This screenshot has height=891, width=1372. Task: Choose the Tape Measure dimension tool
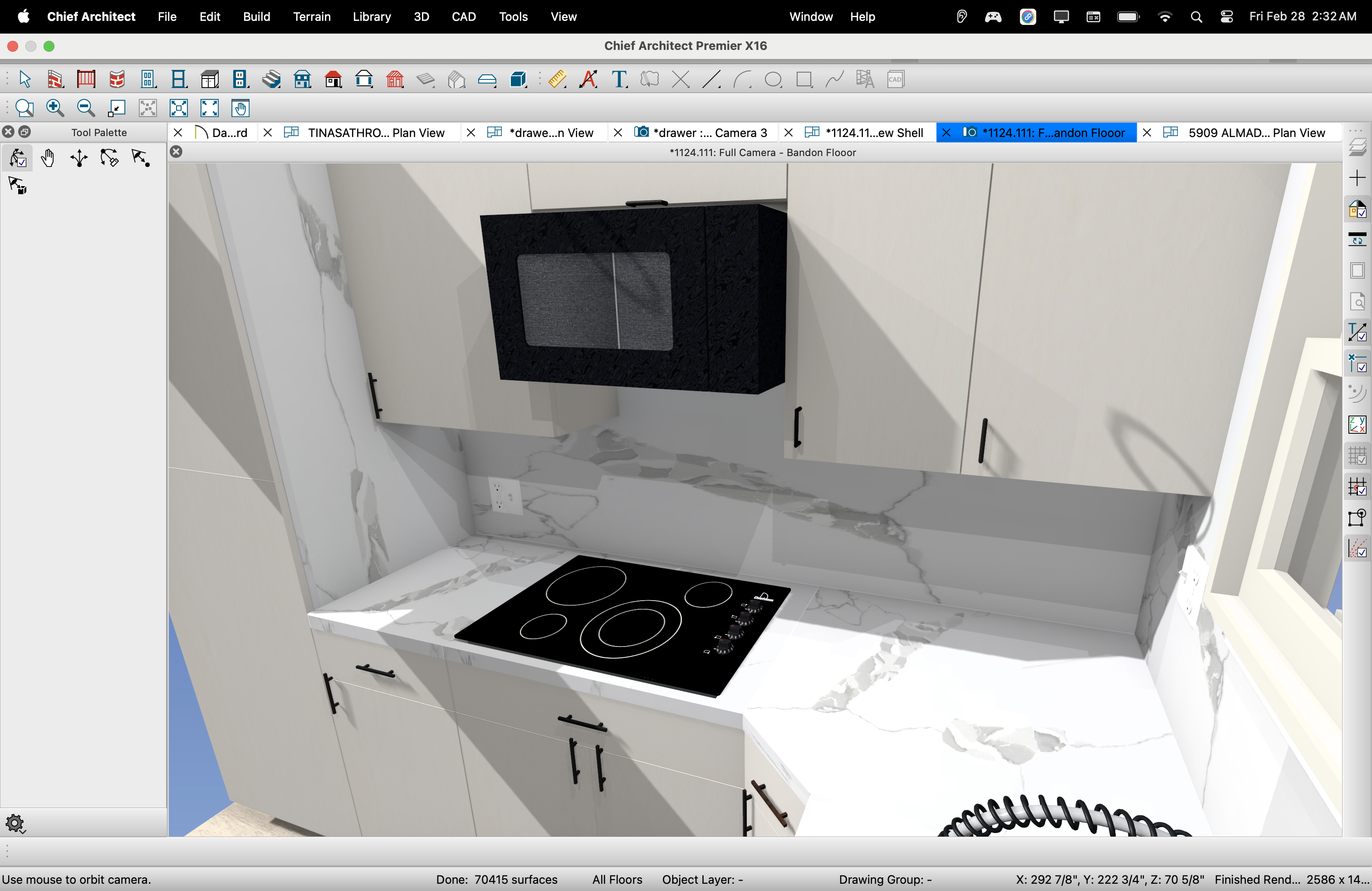point(557,79)
